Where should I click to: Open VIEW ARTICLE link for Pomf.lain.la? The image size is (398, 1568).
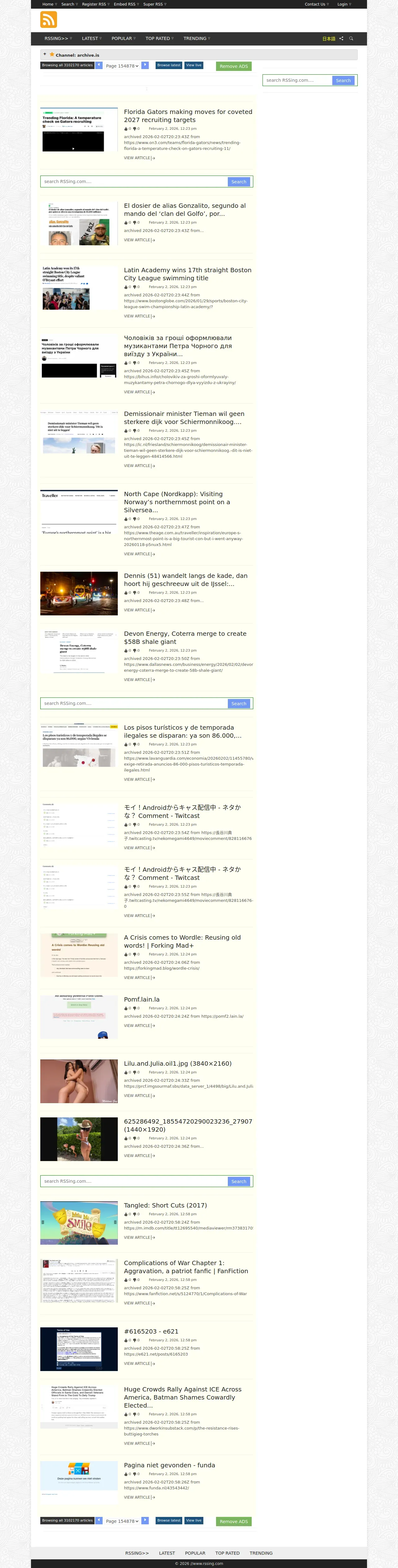pyautogui.click(x=139, y=1026)
